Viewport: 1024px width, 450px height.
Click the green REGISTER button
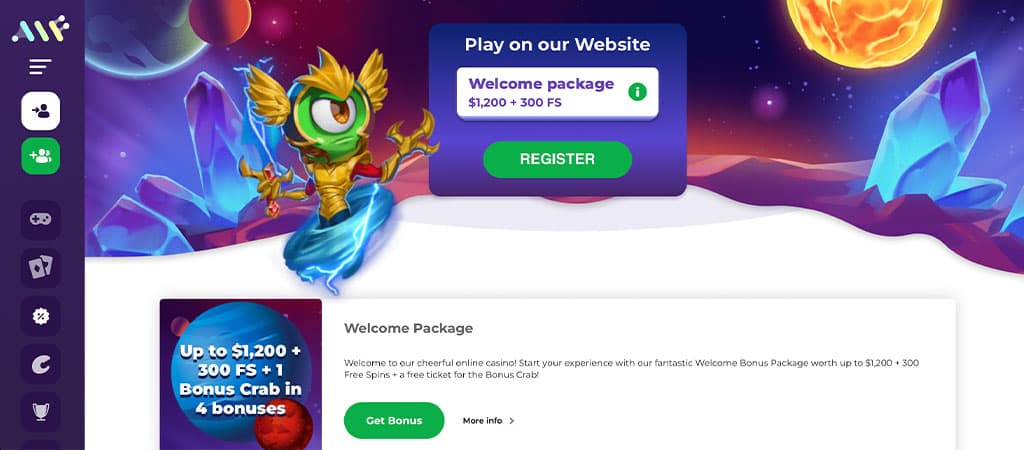pyautogui.click(x=557, y=159)
